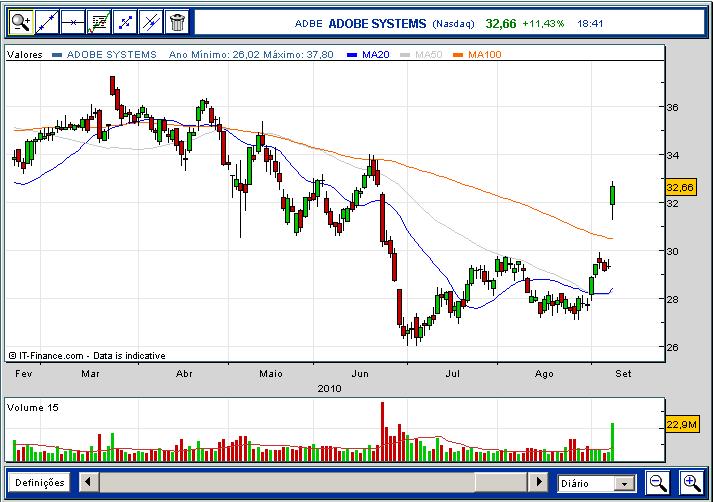Click the 18:41 time in header
The height and width of the screenshot is (502, 713).
point(590,24)
